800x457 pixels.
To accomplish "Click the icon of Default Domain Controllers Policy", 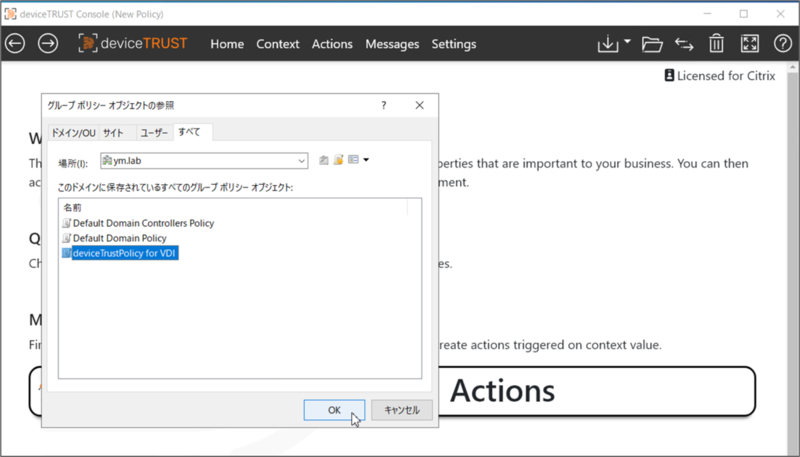I will pyautogui.click(x=66, y=223).
